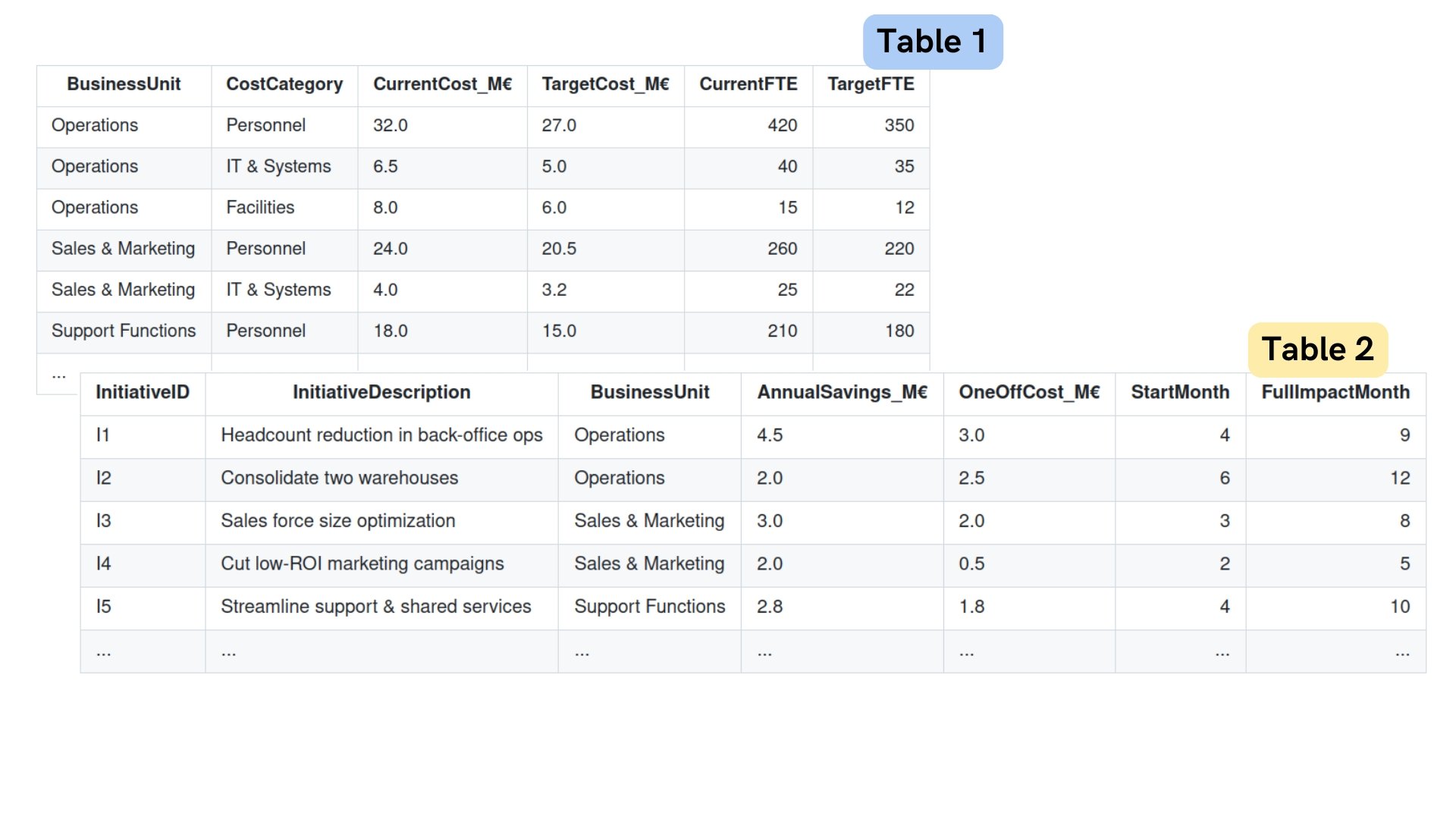Viewport: 1456px width, 819px height.
Task: Select the FullImpactMonth column header
Action: click(1335, 392)
